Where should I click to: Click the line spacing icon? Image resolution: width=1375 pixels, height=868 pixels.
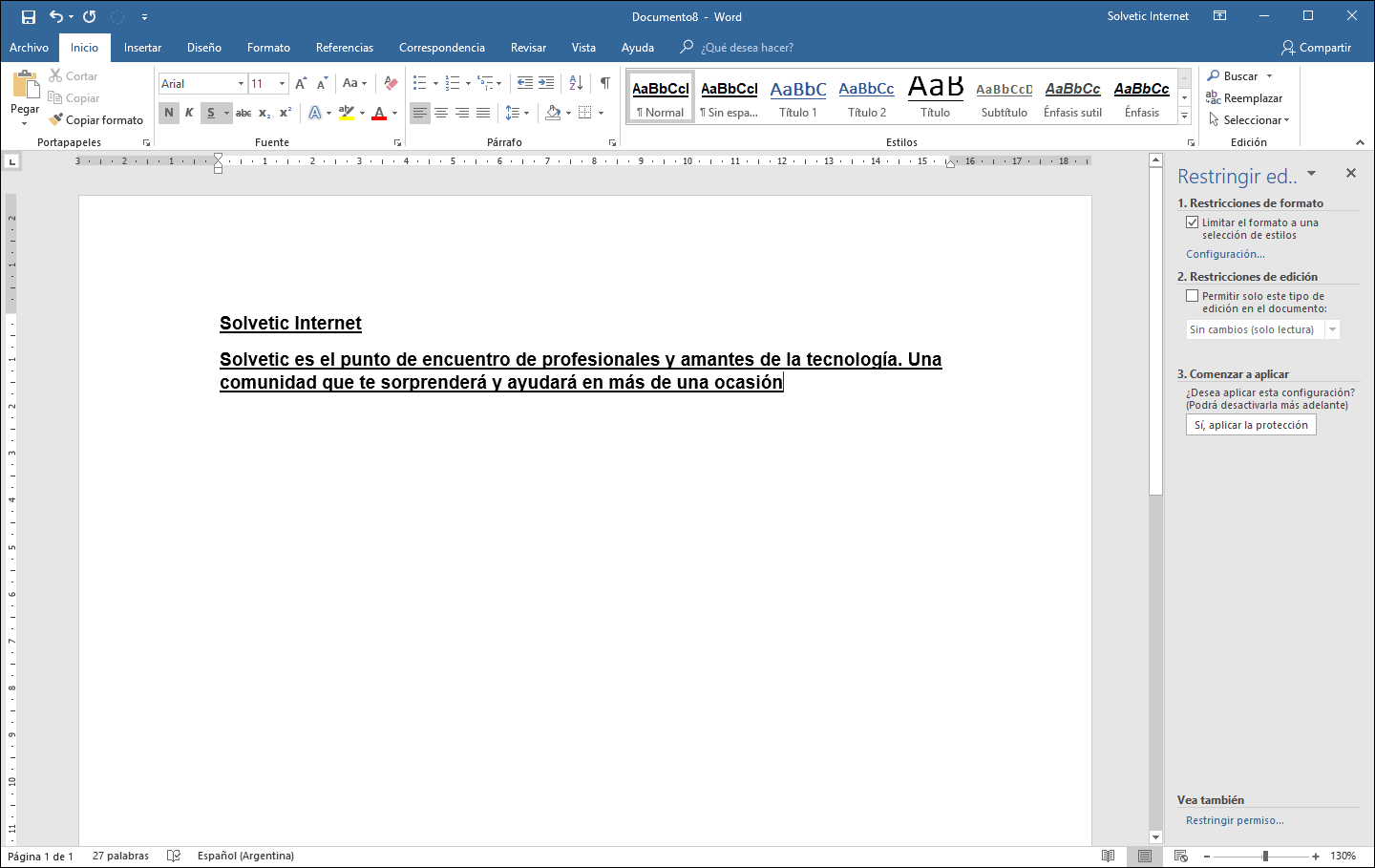tap(513, 113)
